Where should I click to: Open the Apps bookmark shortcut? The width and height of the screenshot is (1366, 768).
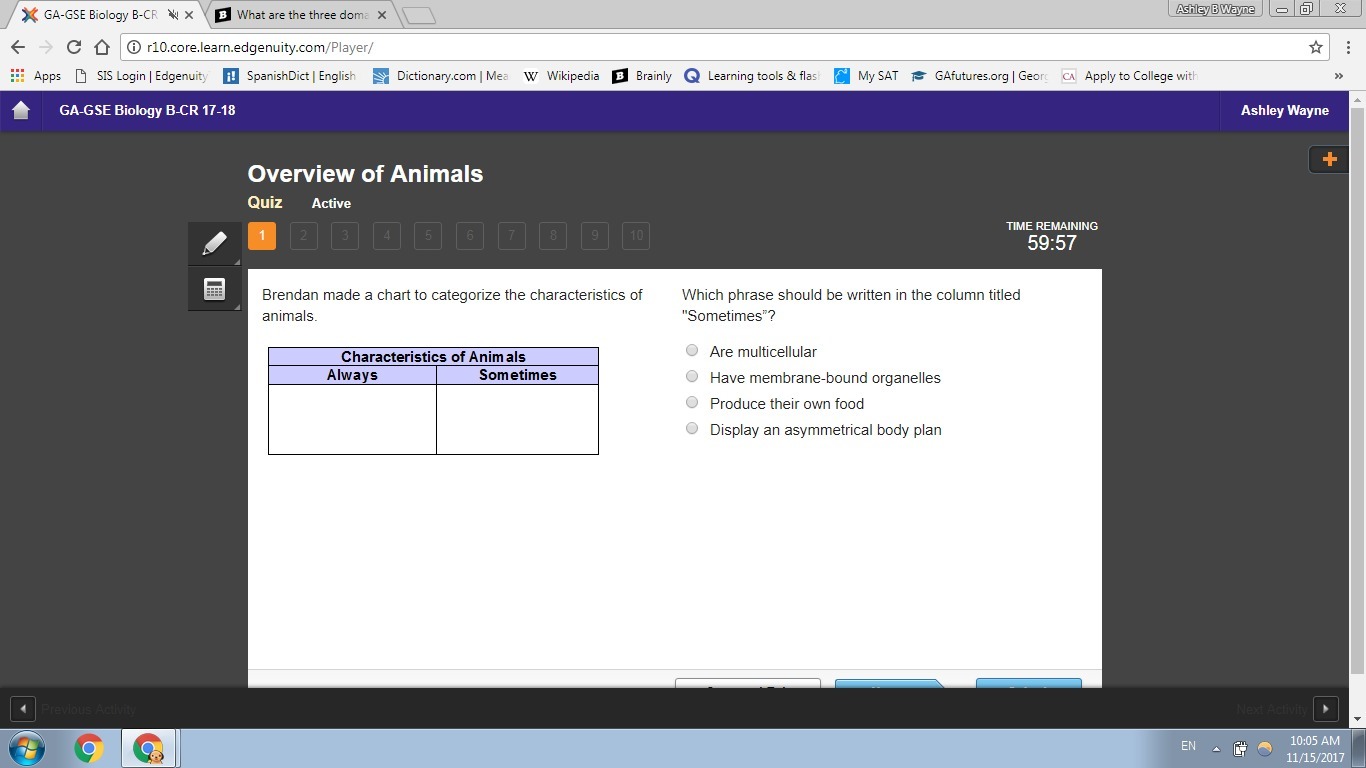[36, 76]
